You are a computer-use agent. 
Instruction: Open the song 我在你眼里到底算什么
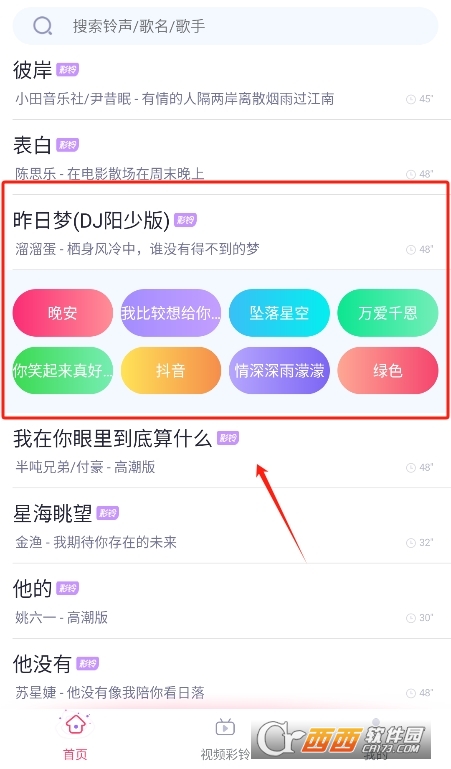click(x=225, y=452)
